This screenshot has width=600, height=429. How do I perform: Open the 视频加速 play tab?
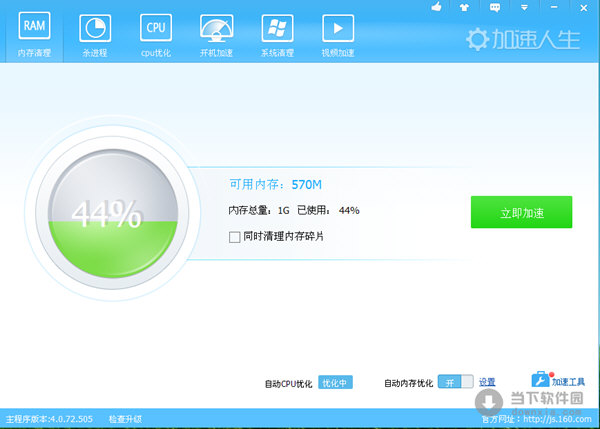[x=338, y=35]
